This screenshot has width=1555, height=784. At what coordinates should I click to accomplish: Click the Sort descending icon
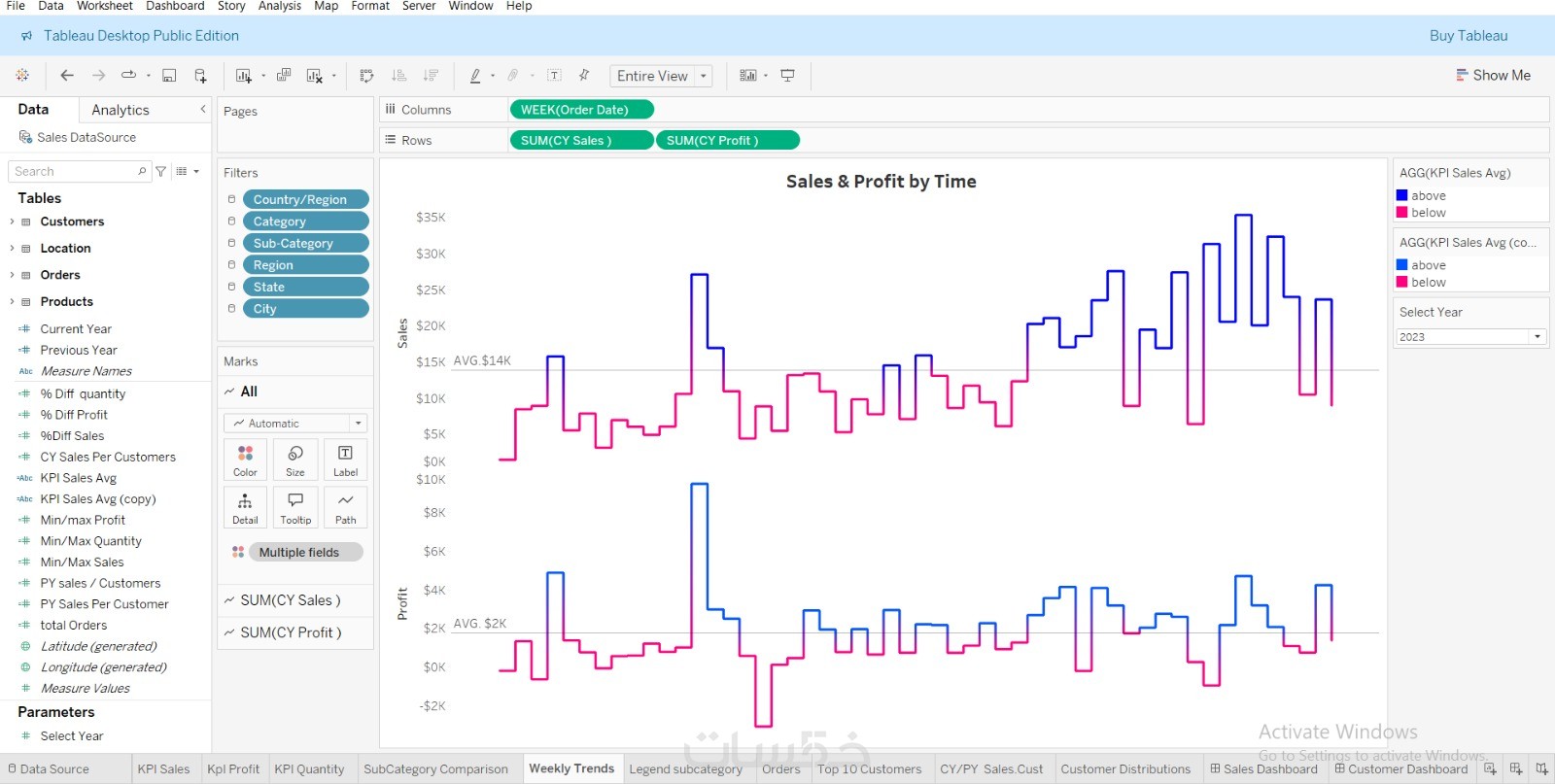[x=431, y=75]
